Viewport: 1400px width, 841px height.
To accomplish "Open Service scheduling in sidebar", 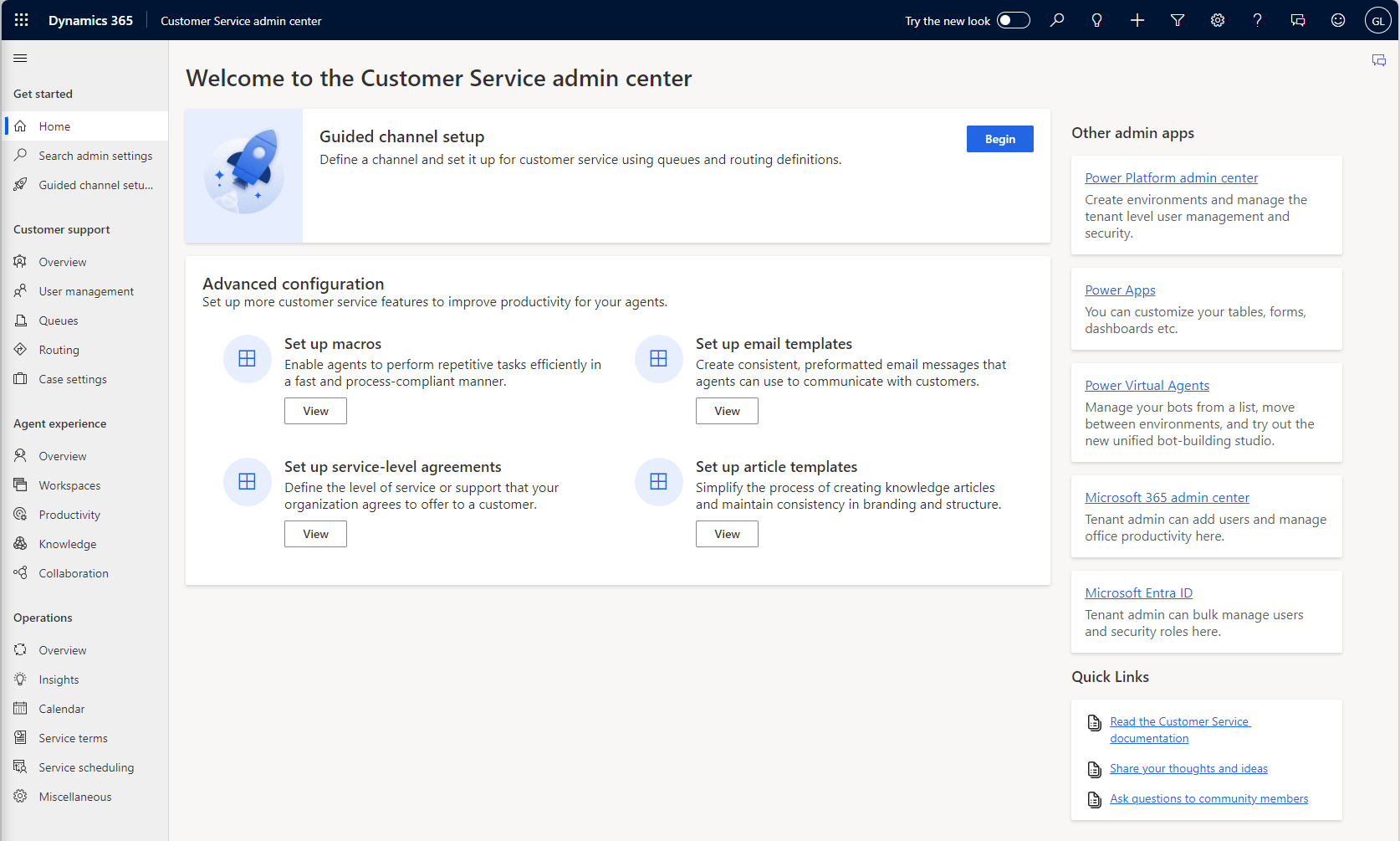I will (x=84, y=767).
